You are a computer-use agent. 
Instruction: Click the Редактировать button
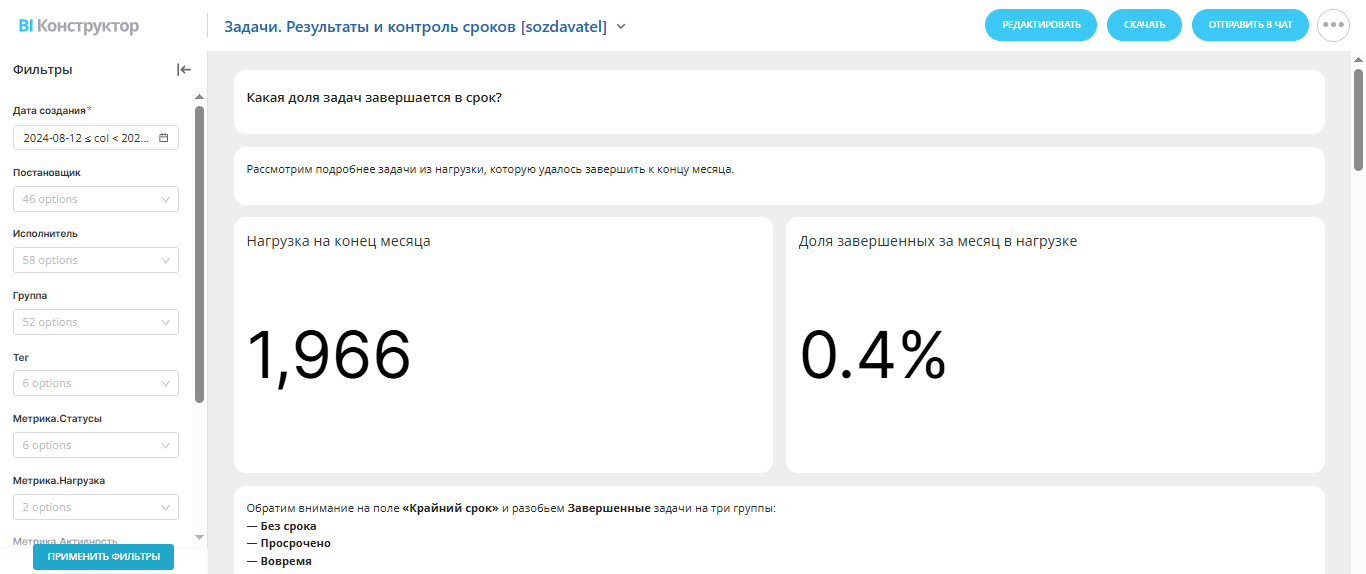pos(1041,25)
